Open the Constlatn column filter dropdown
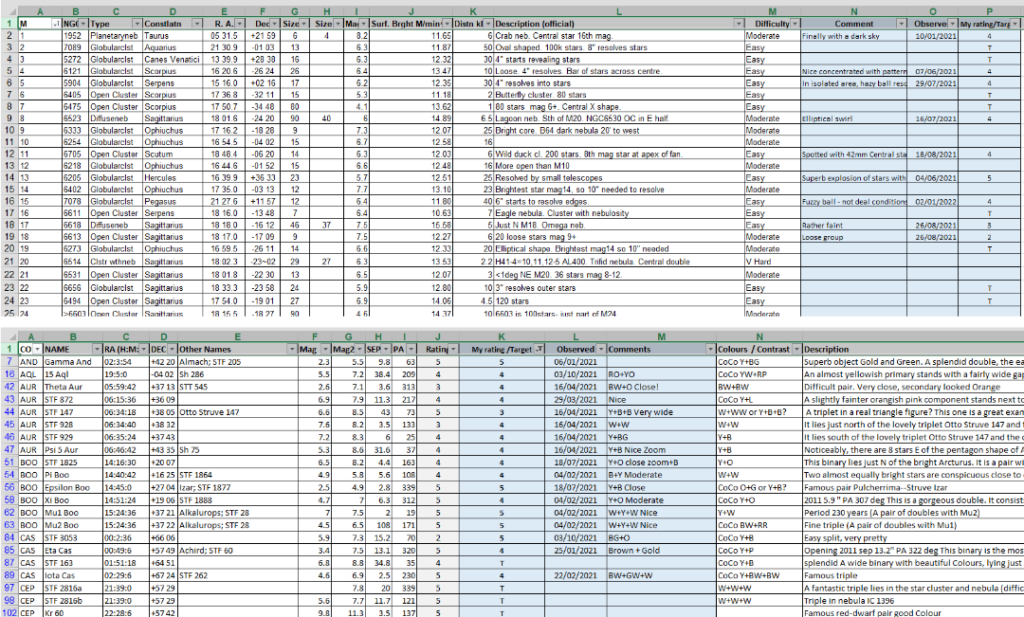The width and height of the screenshot is (1024, 617). click(197, 24)
